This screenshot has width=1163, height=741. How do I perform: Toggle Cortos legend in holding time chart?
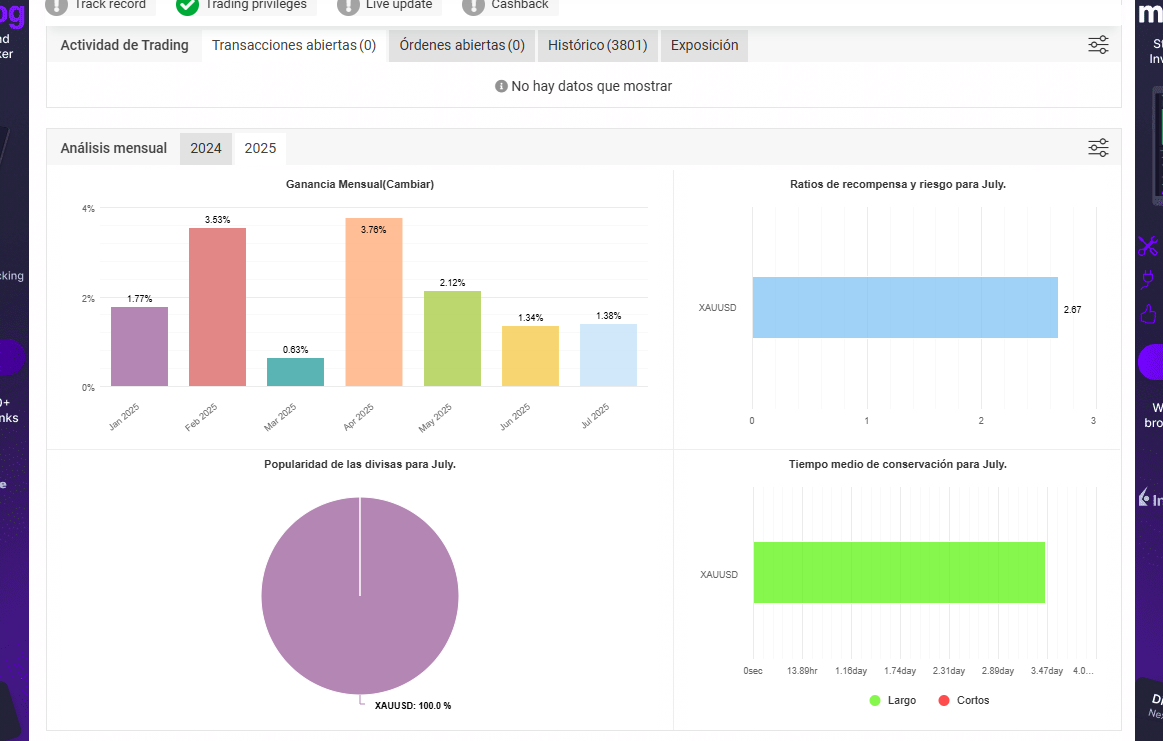coord(963,700)
